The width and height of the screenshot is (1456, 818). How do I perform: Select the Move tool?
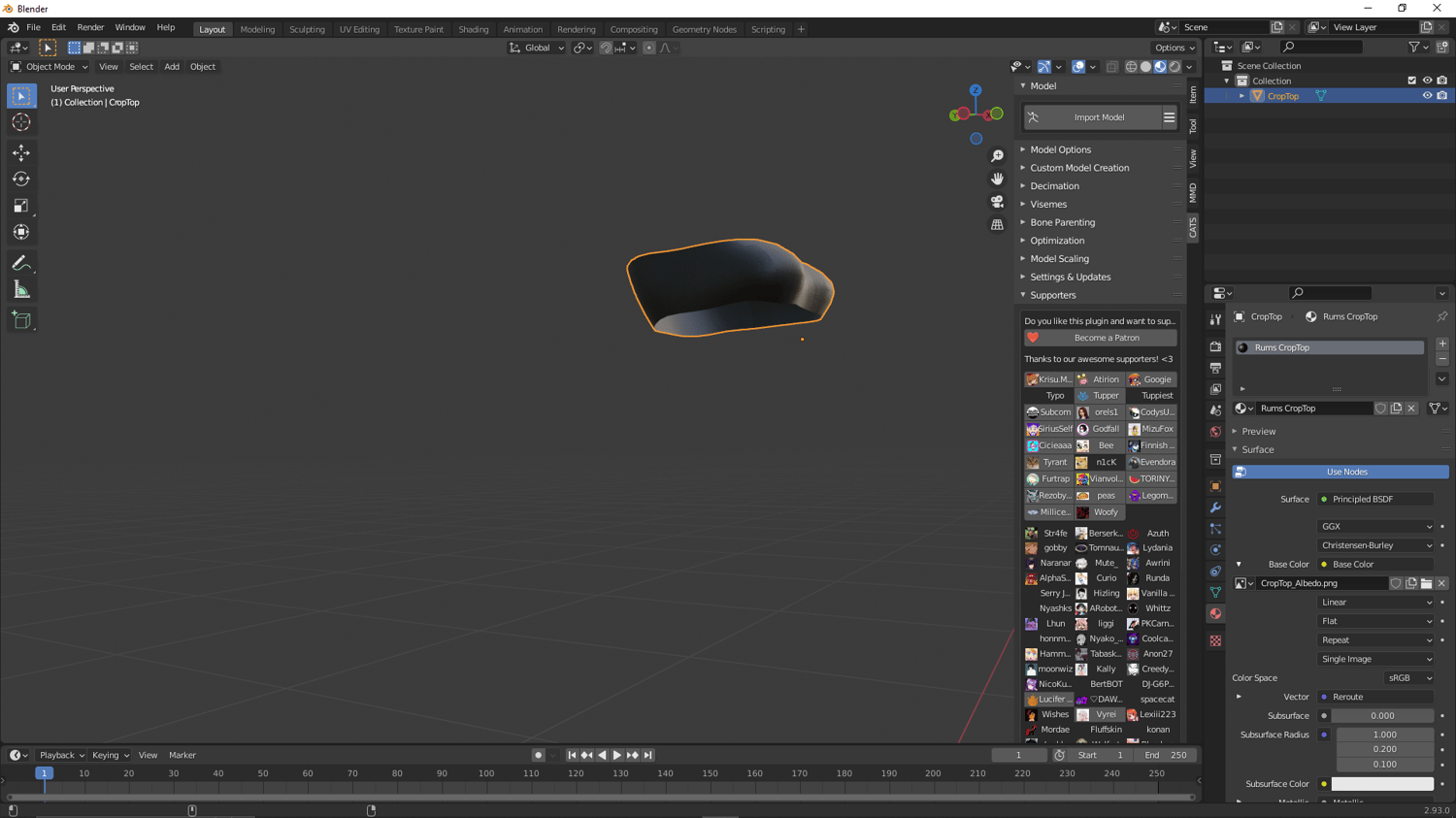[21, 152]
